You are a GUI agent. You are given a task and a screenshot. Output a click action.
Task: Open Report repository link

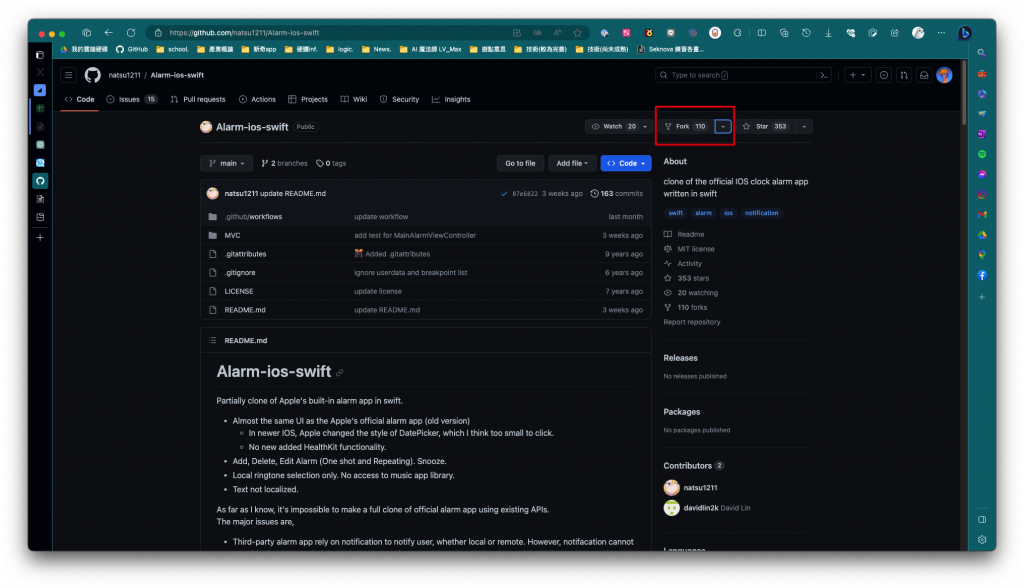tap(692, 322)
